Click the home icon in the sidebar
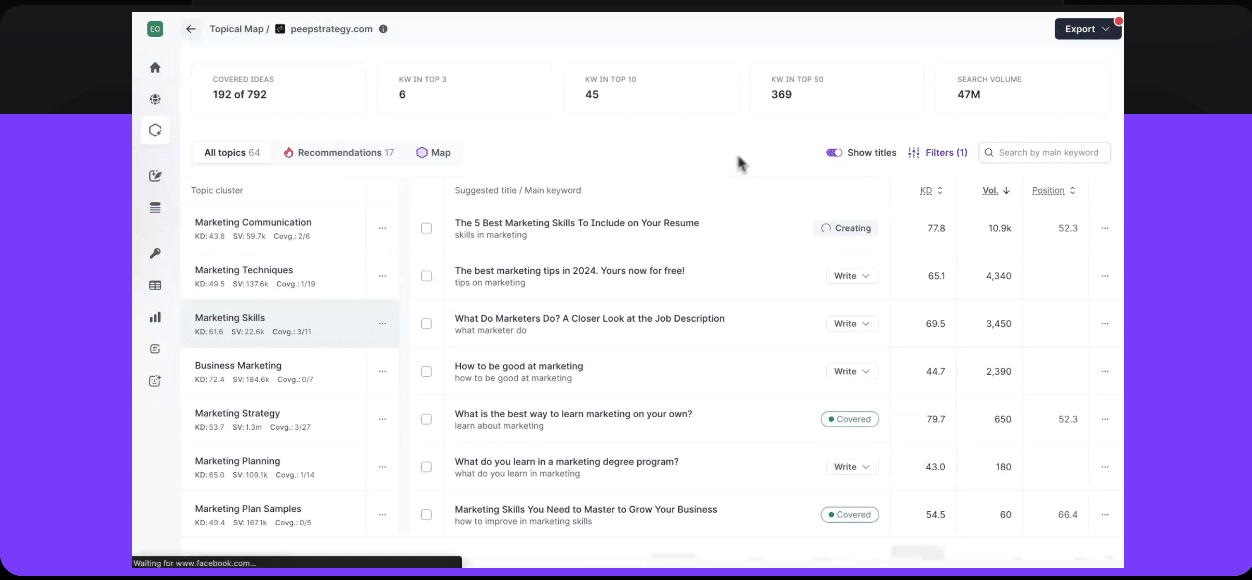 tap(155, 68)
